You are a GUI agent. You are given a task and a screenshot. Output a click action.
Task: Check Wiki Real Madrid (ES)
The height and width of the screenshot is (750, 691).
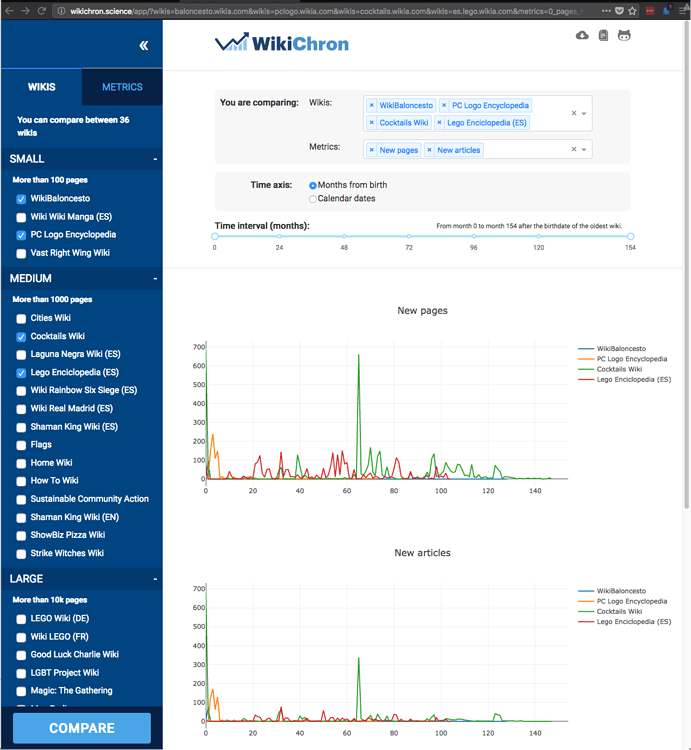21,409
